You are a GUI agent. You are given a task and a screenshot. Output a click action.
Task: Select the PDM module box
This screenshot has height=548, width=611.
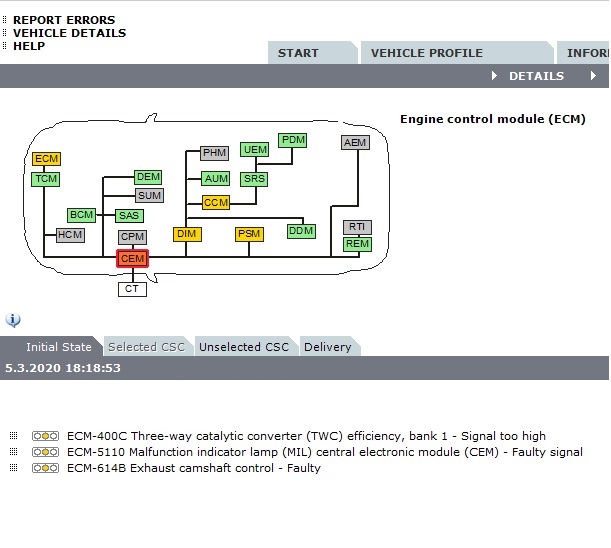tap(293, 140)
